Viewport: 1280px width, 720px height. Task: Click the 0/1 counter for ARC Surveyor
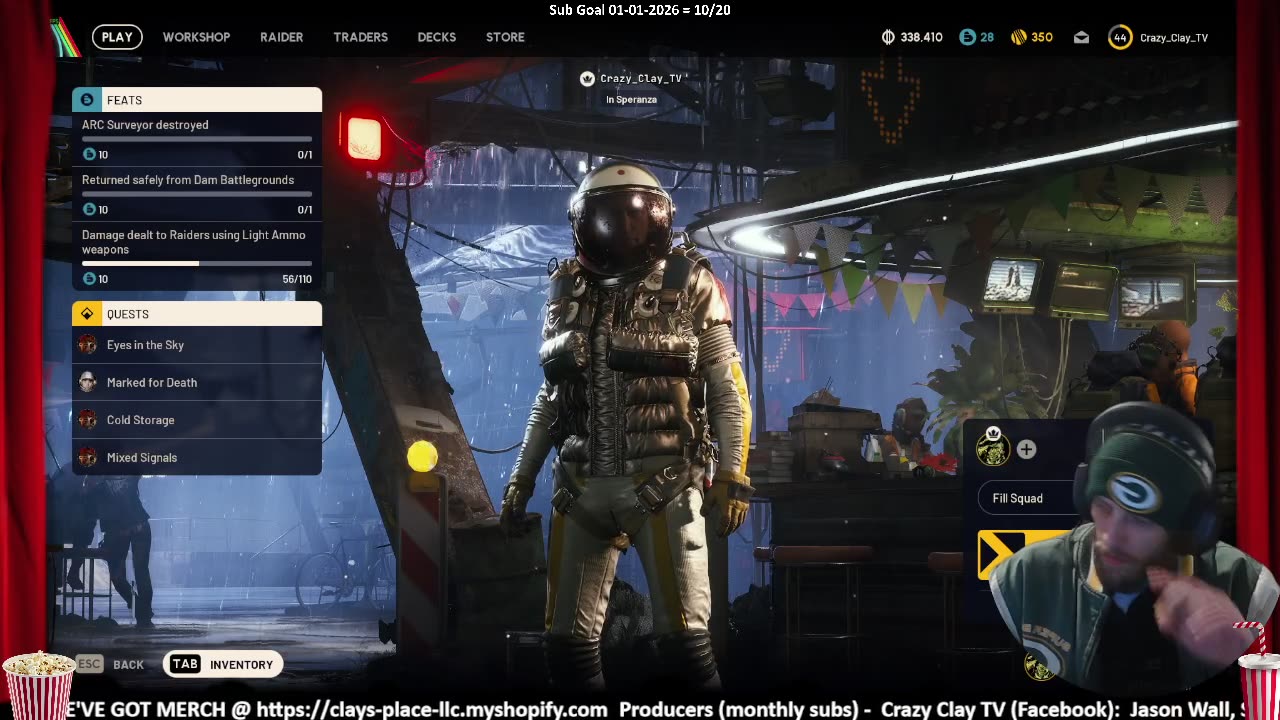(x=305, y=154)
